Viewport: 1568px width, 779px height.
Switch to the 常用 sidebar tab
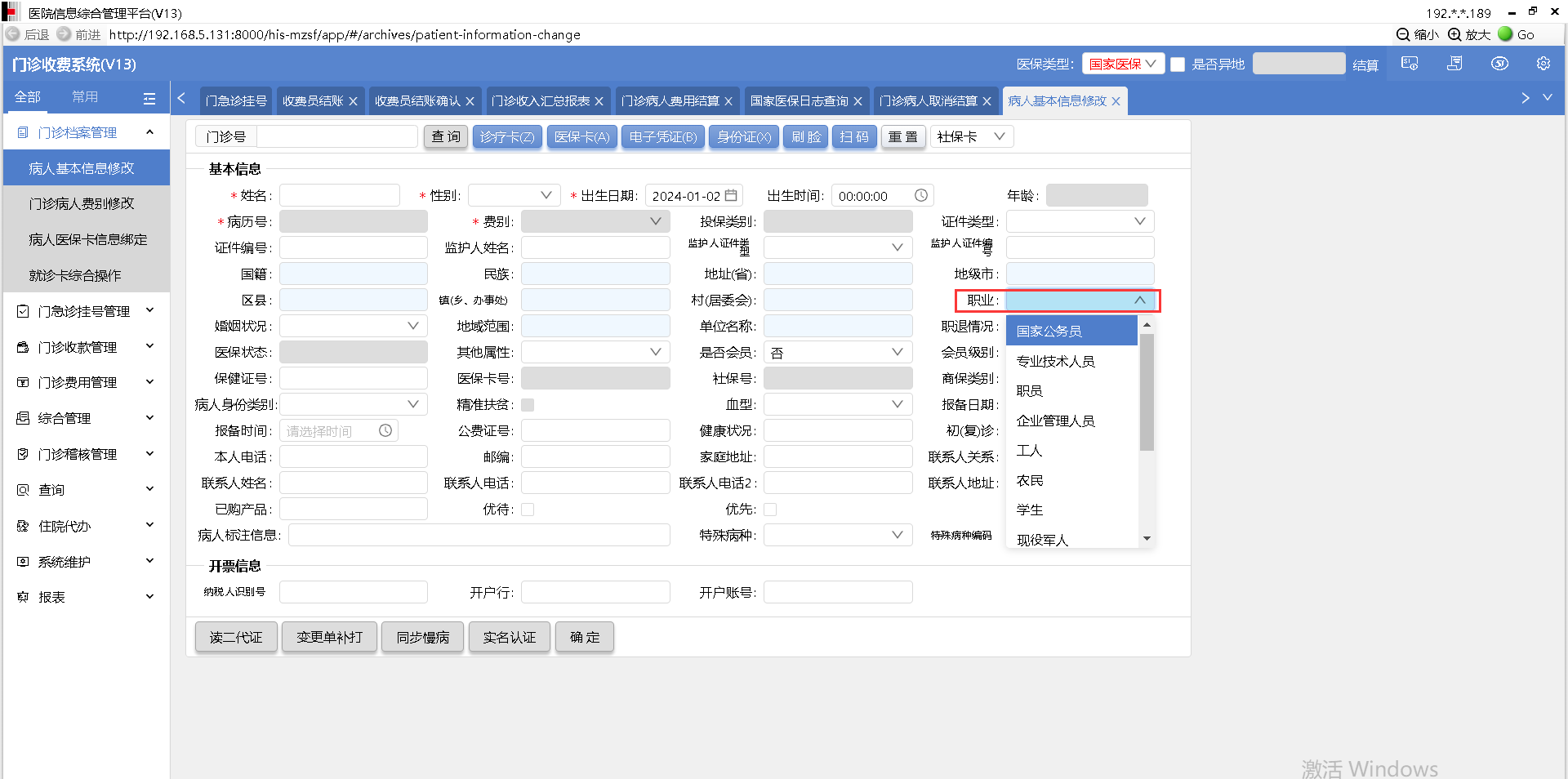tap(85, 97)
